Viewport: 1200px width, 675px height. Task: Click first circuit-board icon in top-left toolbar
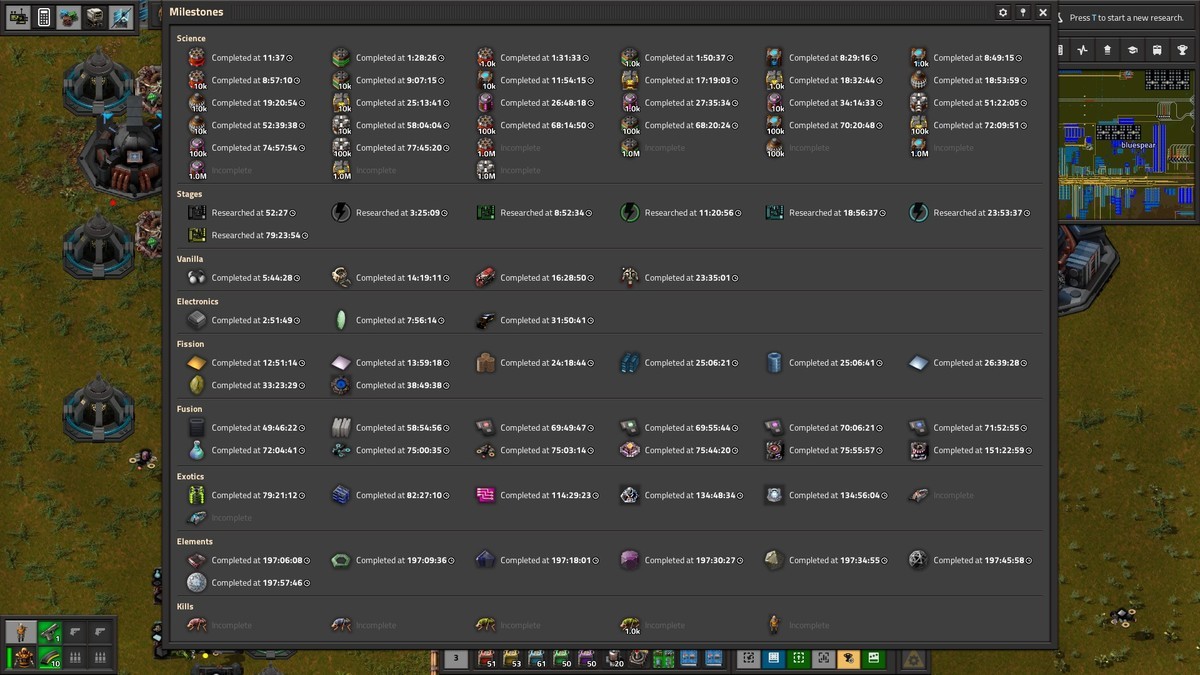click(18, 17)
